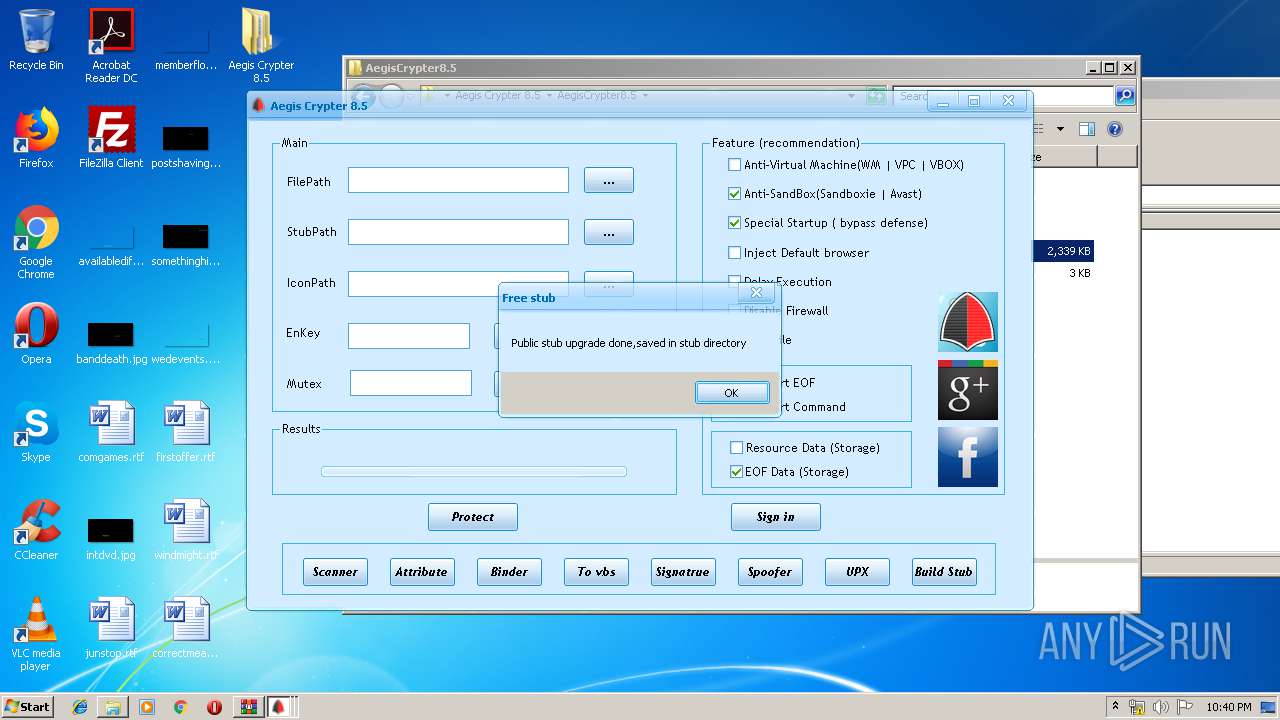Select comgames.rtf desktop file
1280x720 pixels.
click(x=111, y=432)
